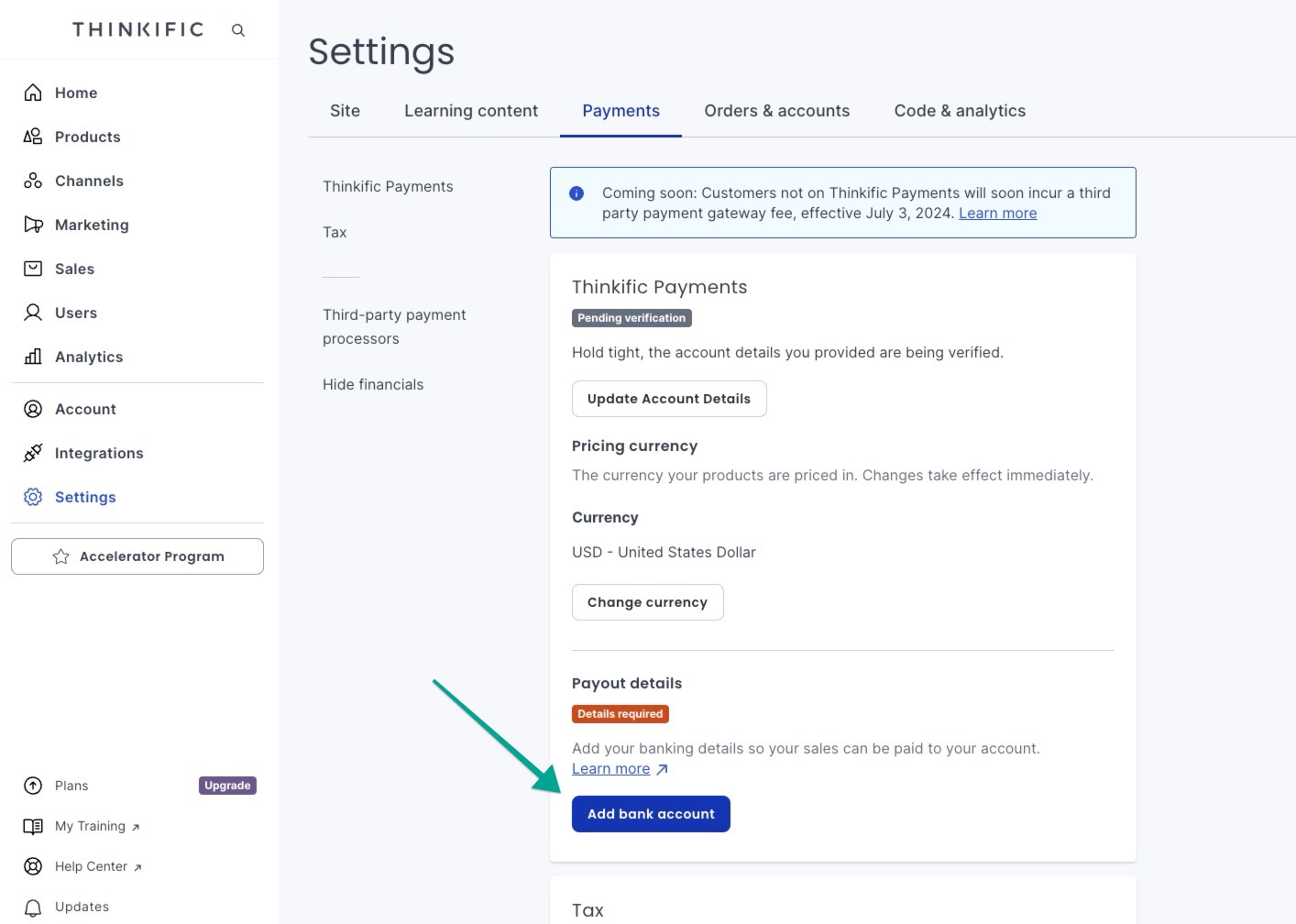This screenshot has width=1296, height=924.
Task: Switch to the Learning content tab
Action: point(471,111)
